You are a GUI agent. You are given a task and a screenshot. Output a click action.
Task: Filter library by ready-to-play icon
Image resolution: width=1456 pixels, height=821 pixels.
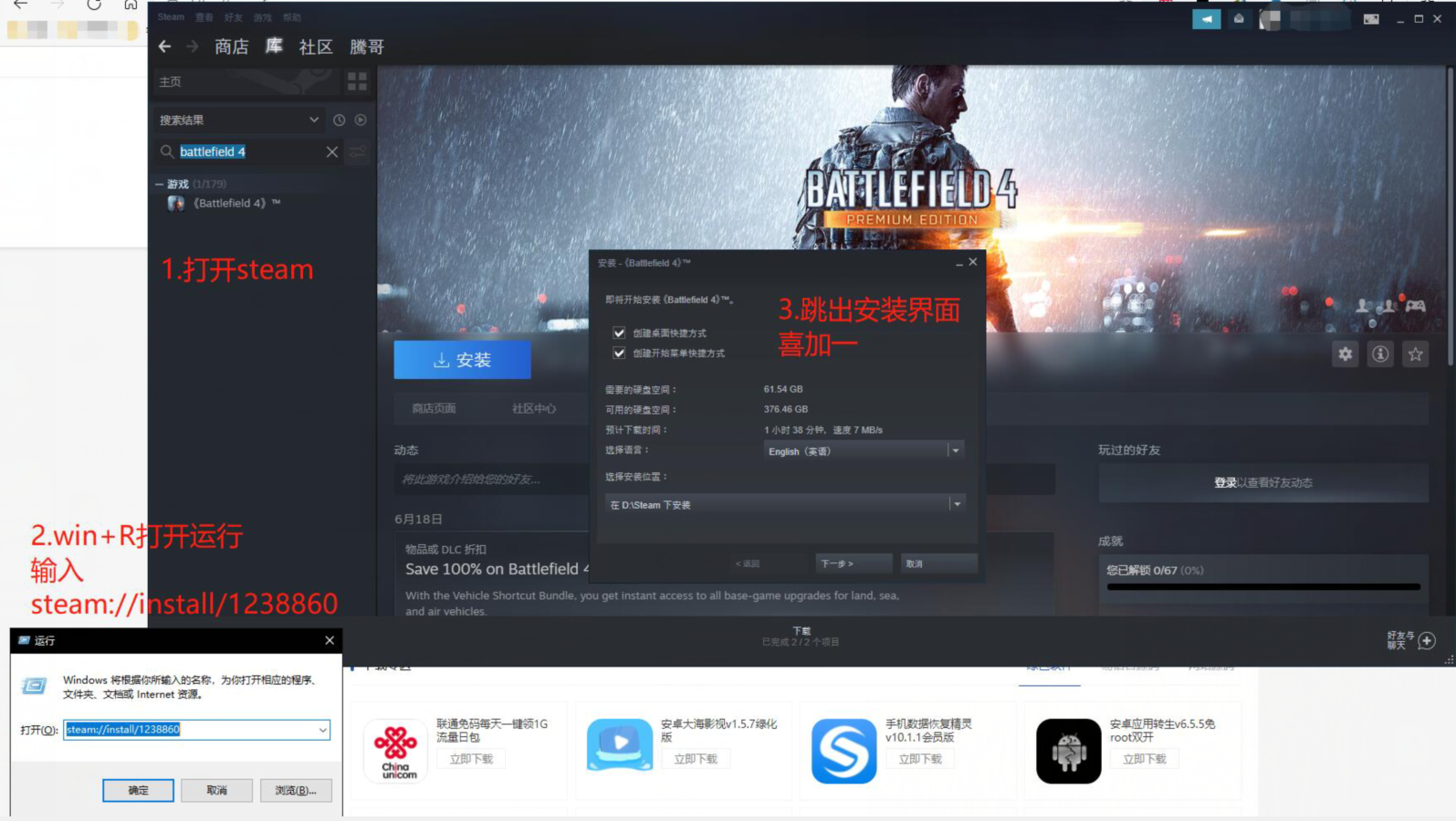361,120
